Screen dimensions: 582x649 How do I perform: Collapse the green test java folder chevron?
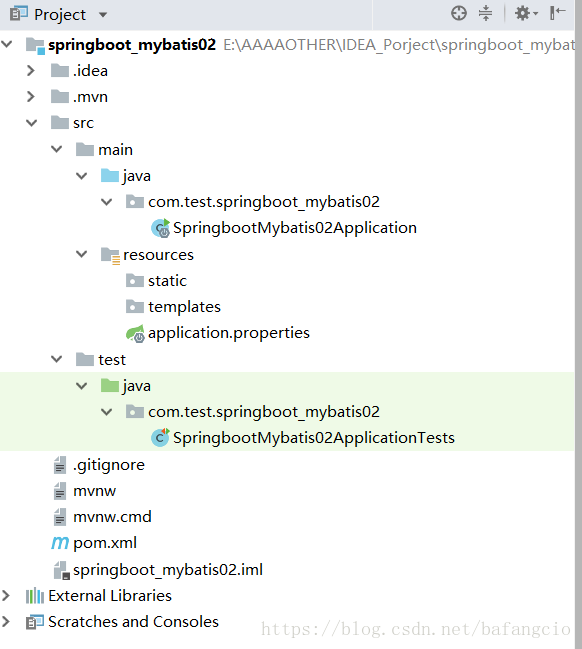pos(82,386)
